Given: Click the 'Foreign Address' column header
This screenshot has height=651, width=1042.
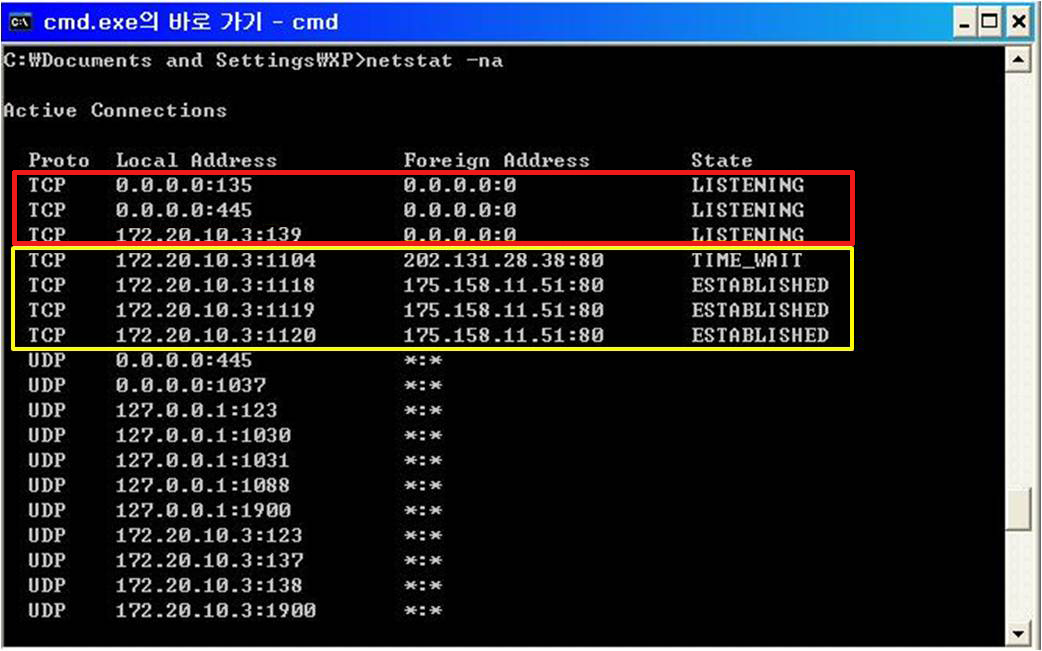Looking at the screenshot, I should point(496,160).
